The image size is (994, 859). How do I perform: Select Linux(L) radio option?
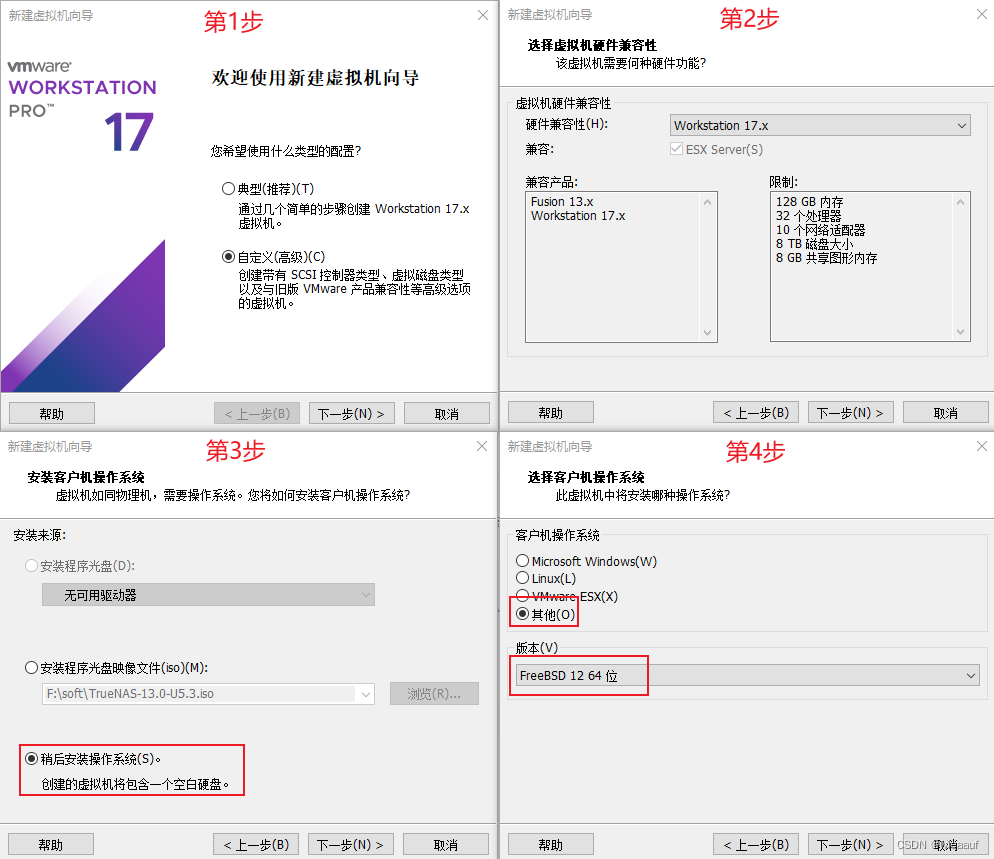[522, 578]
